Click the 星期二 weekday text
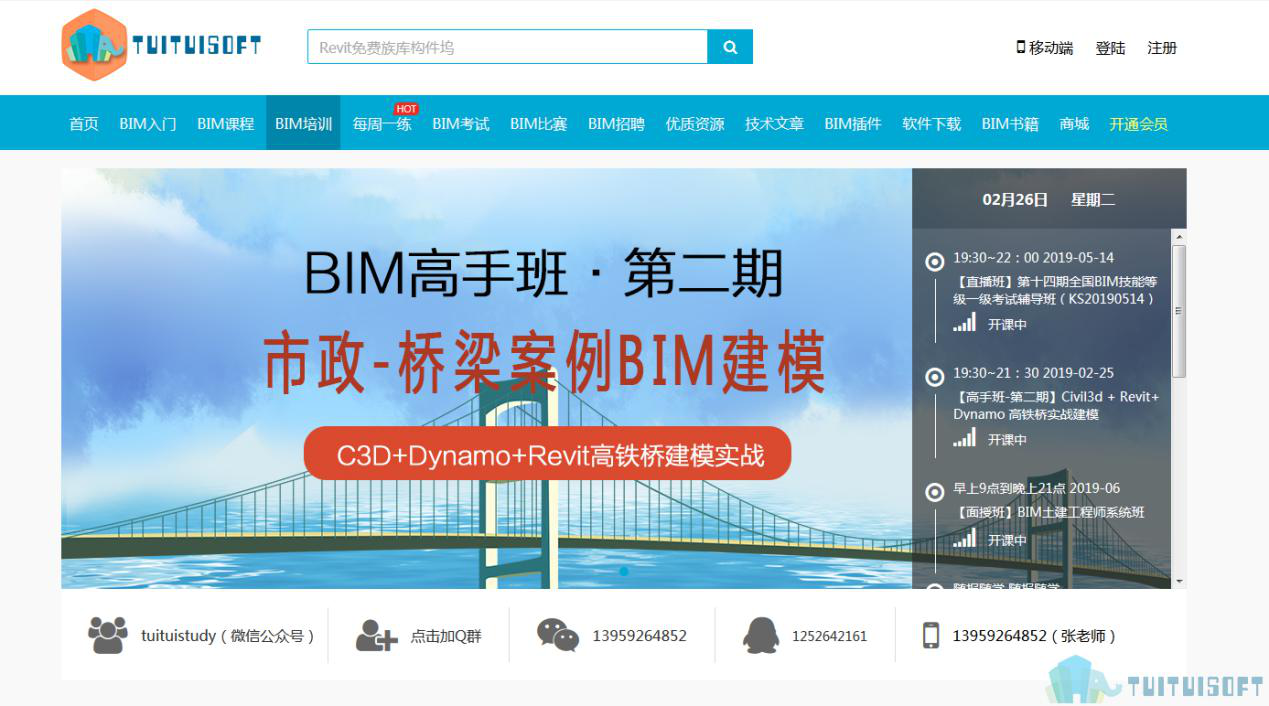This screenshot has width=1269, height=706. (x=1093, y=199)
